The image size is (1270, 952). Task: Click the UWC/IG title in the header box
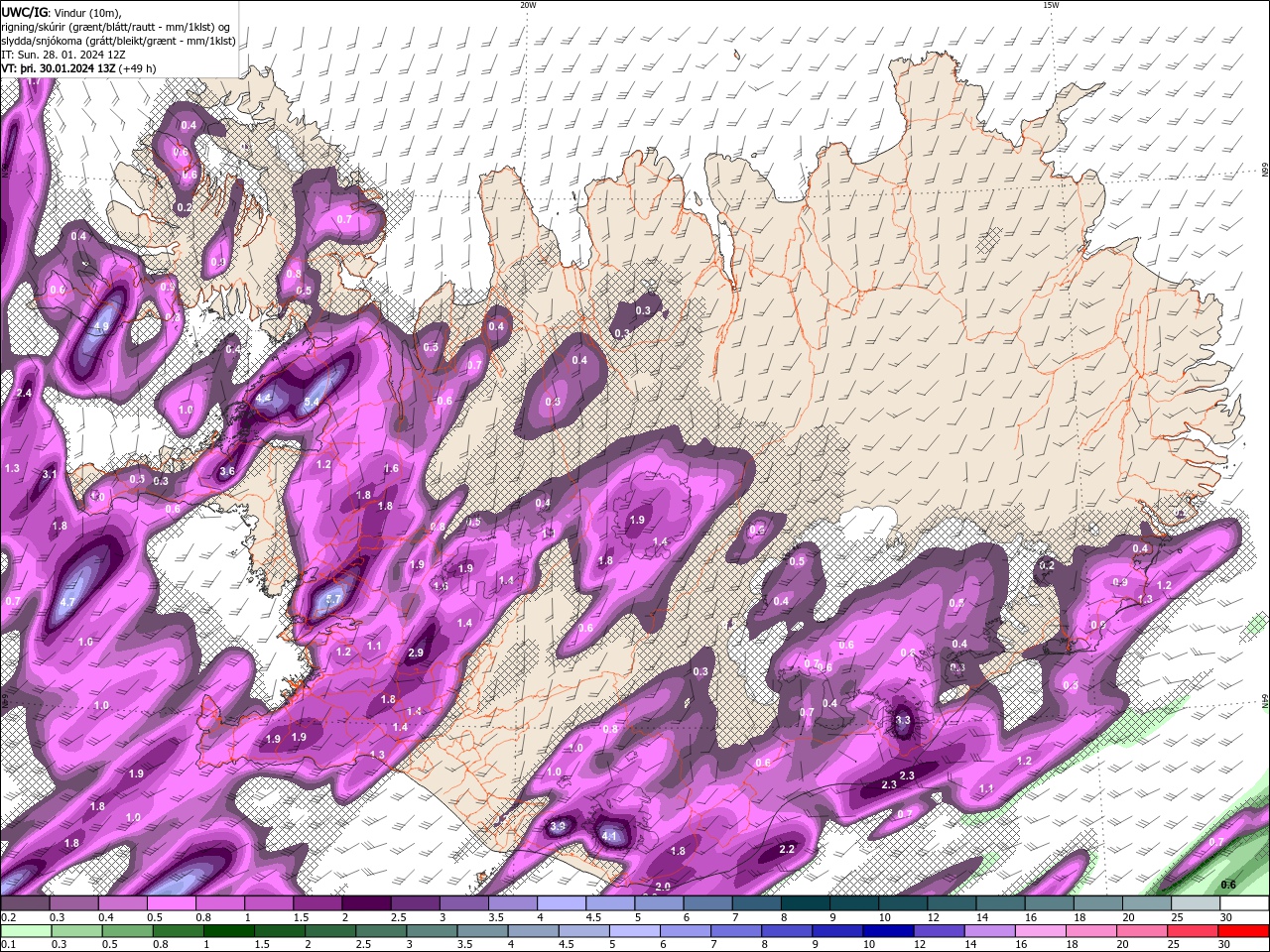(24, 12)
